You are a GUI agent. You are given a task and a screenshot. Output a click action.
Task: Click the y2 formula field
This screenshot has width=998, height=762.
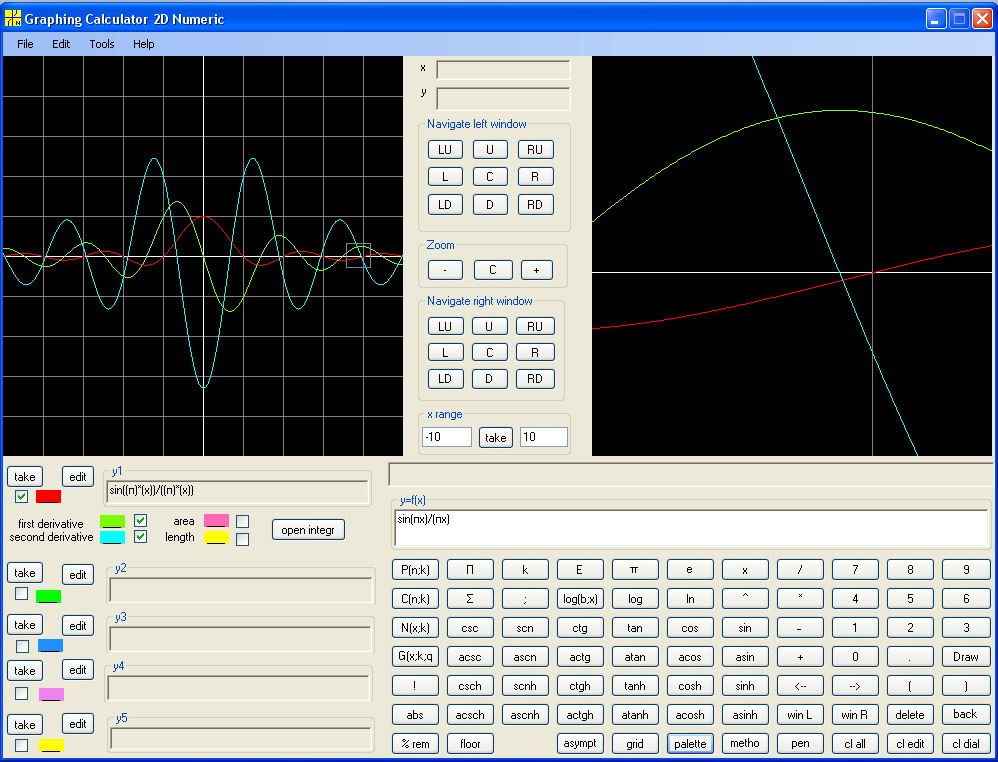point(241,590)
